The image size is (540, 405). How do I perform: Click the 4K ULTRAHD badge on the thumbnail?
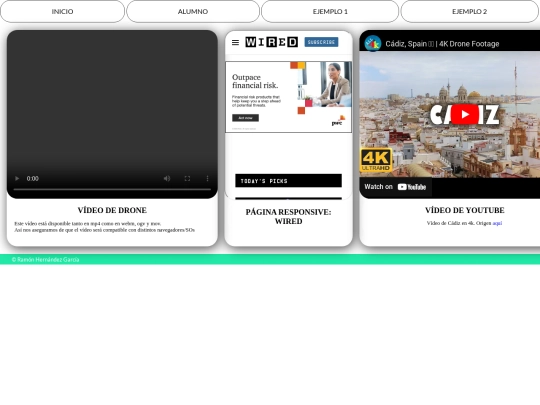click(376, 160)
